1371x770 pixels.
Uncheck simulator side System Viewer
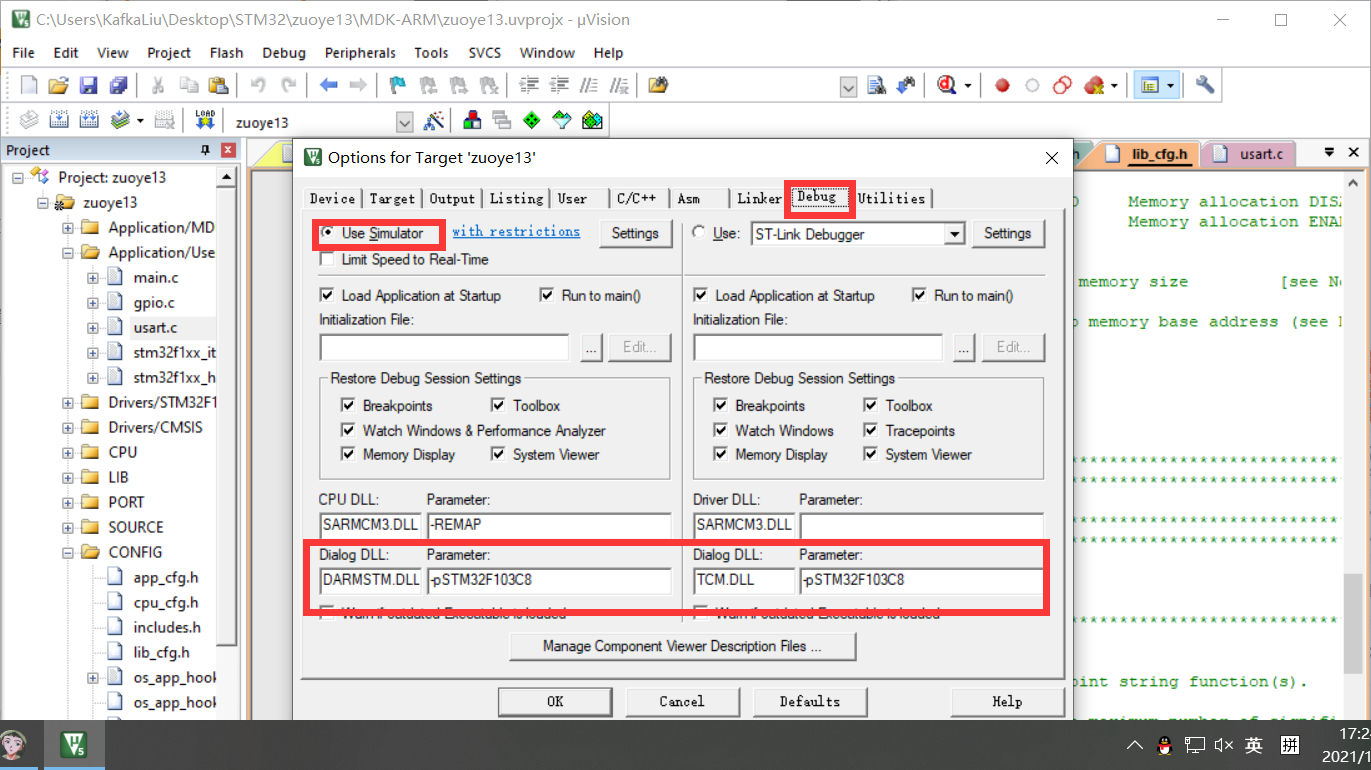498,454
